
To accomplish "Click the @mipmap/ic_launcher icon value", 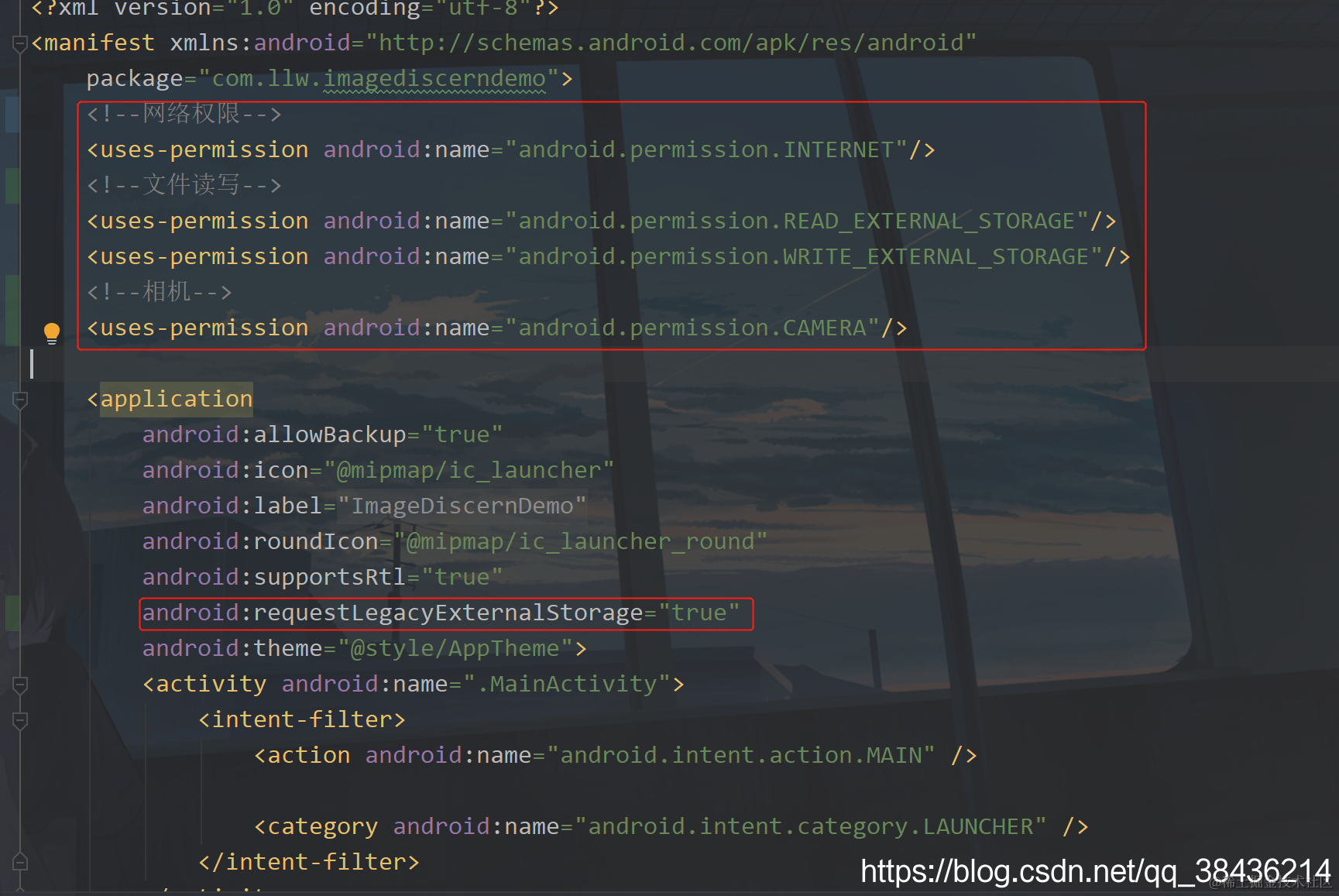I will click(x=469, y=470).
